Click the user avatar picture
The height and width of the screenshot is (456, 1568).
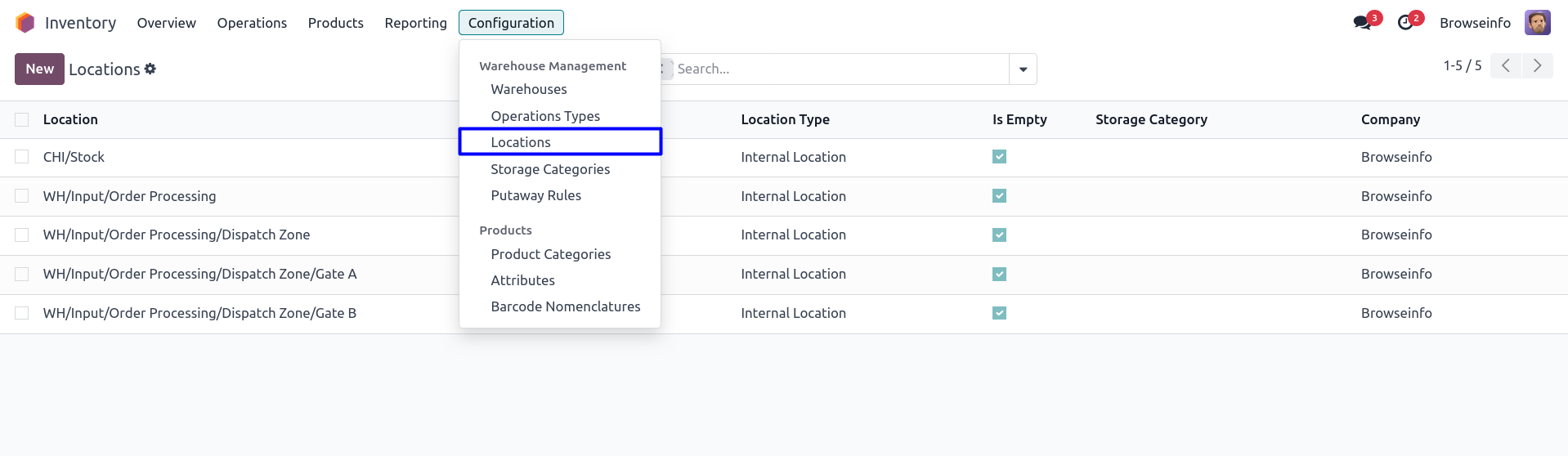[1537, 23]
